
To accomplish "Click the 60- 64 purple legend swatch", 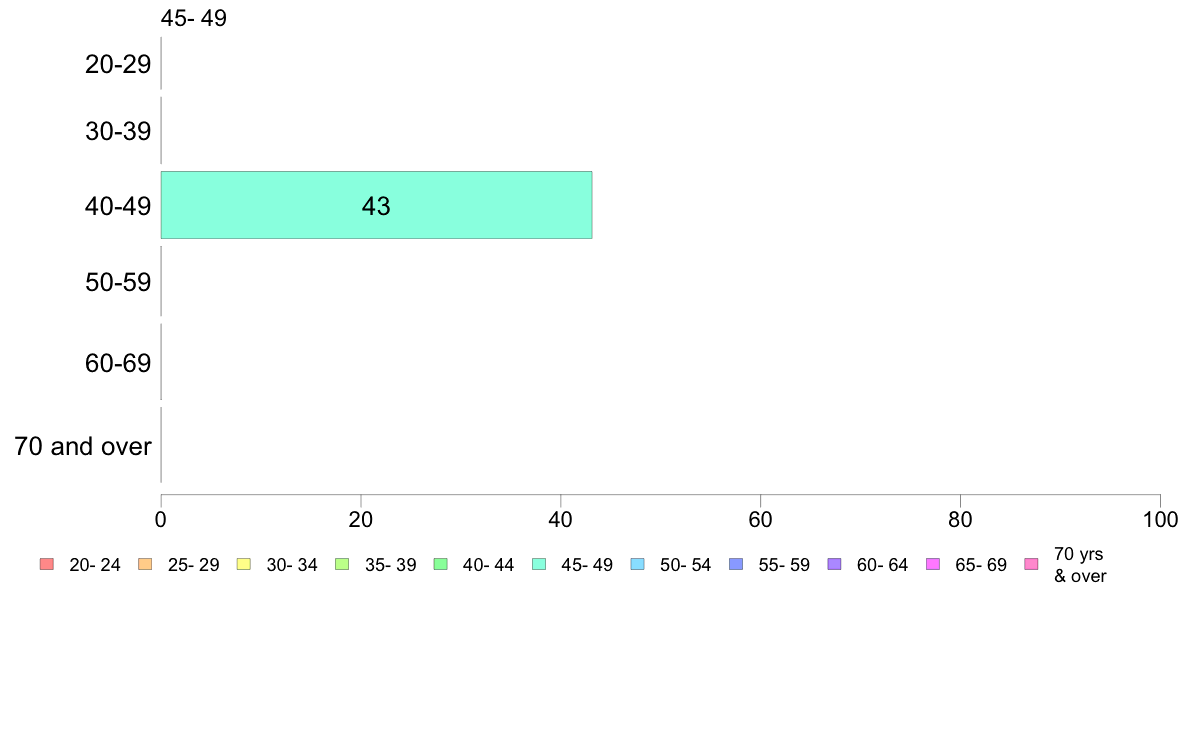I will tap(835, 564).
